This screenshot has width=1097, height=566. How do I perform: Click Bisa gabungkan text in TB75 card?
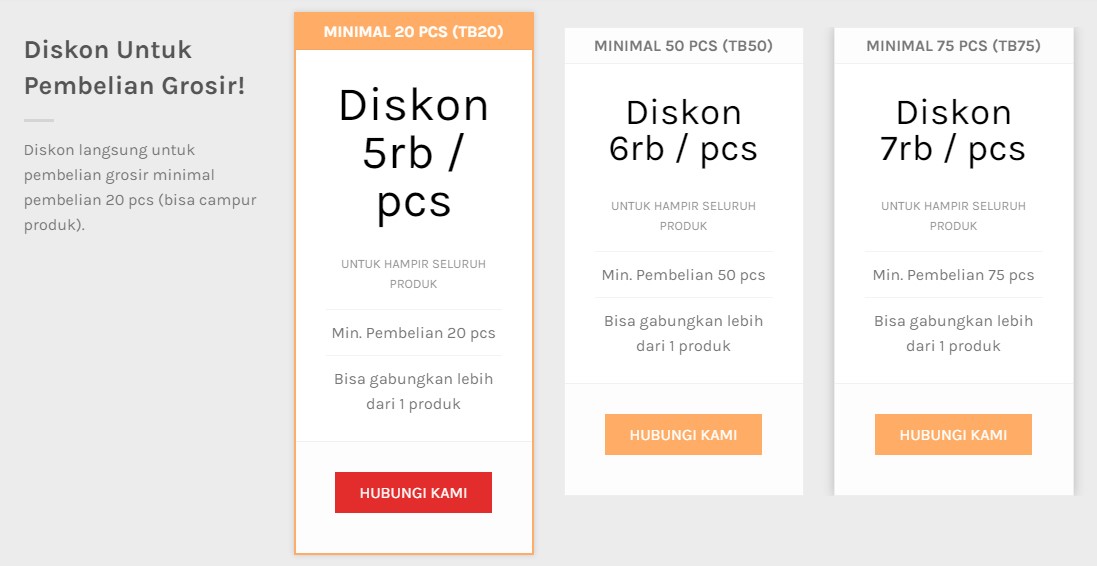click(953, 334)
